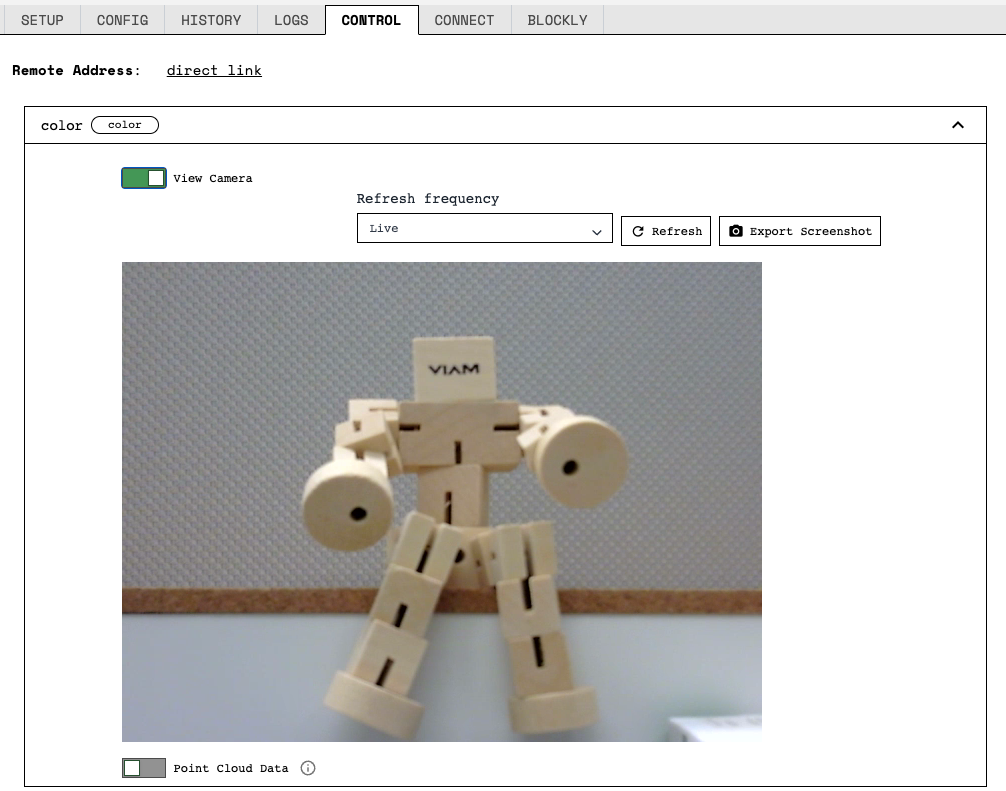View the LOGS tab
This screenshot has width=1006, height=791.
[291, 20]
